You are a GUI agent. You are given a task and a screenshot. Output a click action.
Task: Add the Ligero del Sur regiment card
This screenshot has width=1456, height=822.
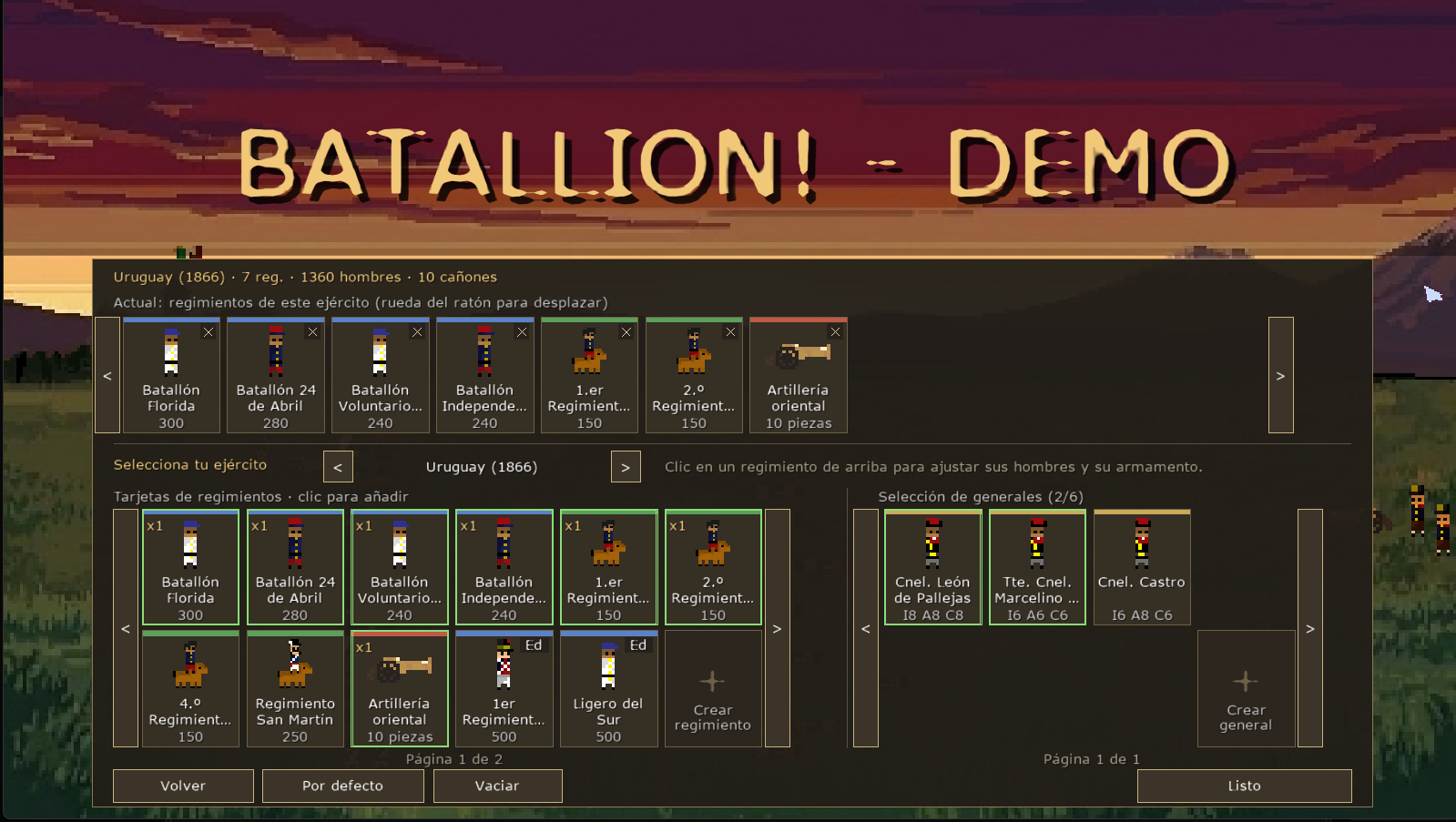tap(608, 689)
